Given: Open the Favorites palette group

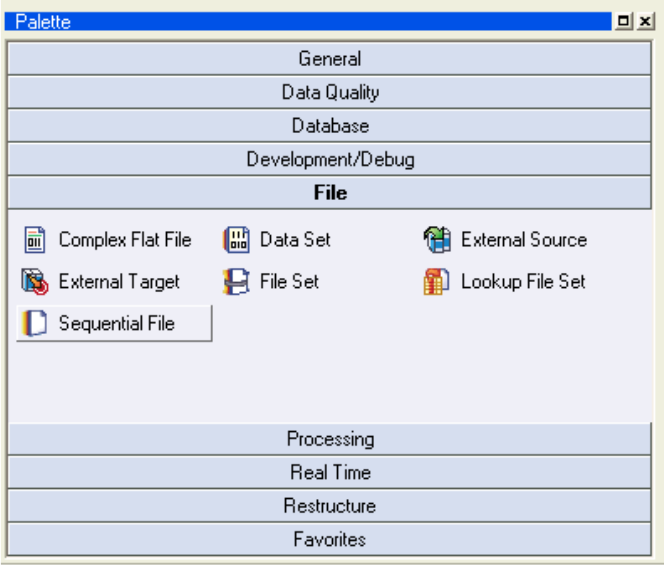Looking at the screenshot, I should tap(330, 540).
